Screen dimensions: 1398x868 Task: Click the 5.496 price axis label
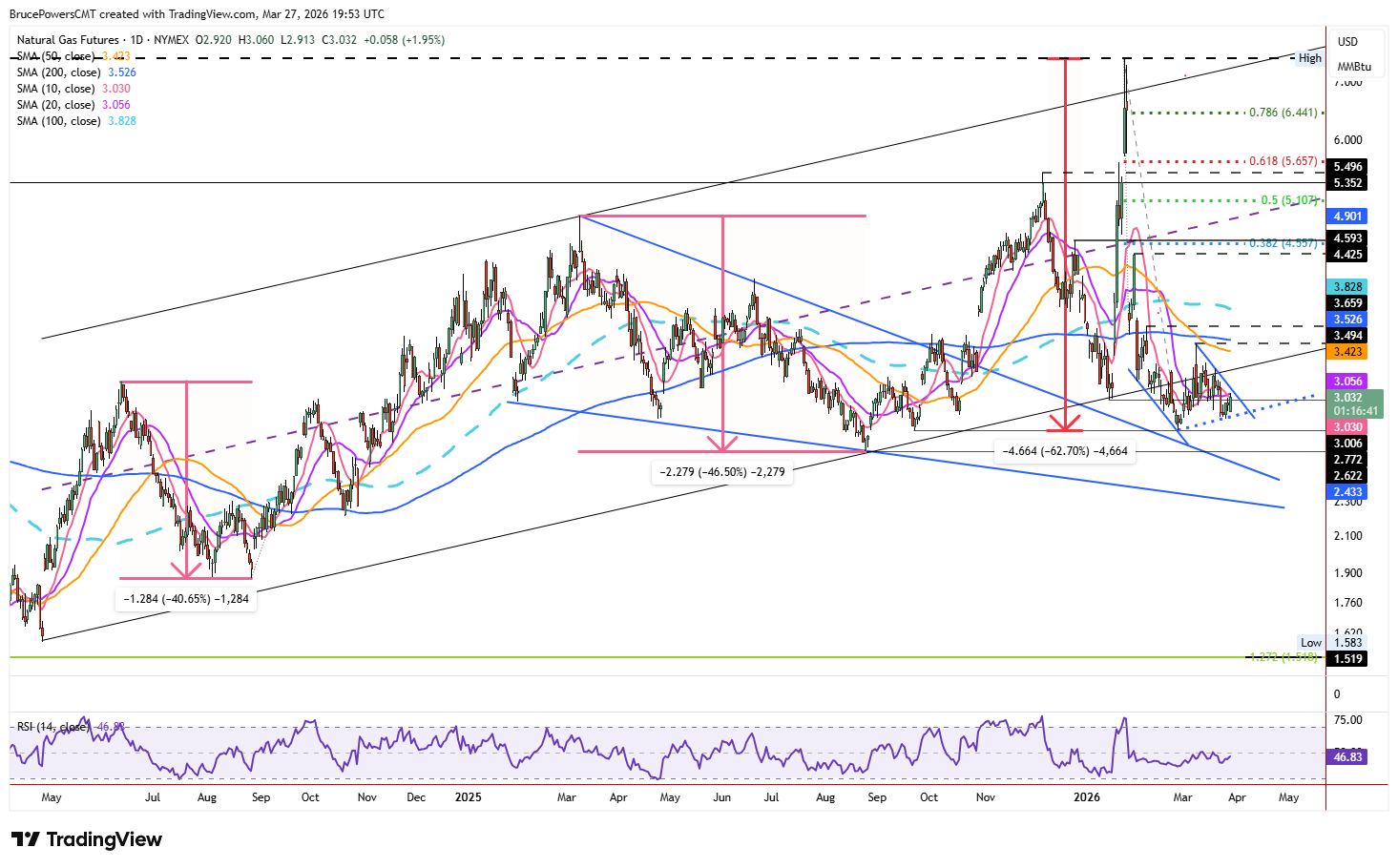pyautogui.click(x=1347, y=167)
